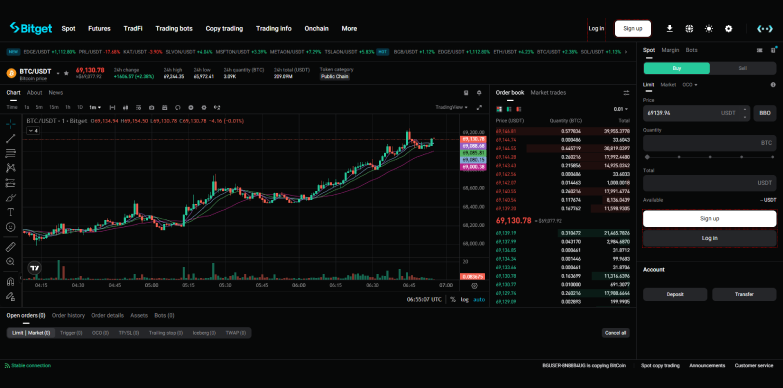Image resolution: width=783 pixels, height=388 pixels.
Task: Favorite BTC/USDT with star icon
Action: 65,73
